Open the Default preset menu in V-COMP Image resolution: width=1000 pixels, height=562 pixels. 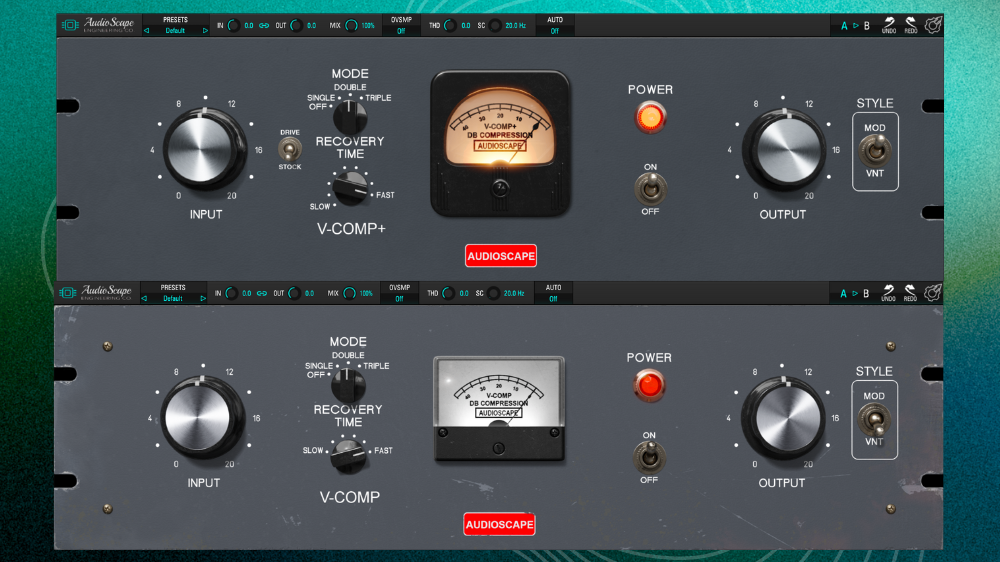(173, 299)
